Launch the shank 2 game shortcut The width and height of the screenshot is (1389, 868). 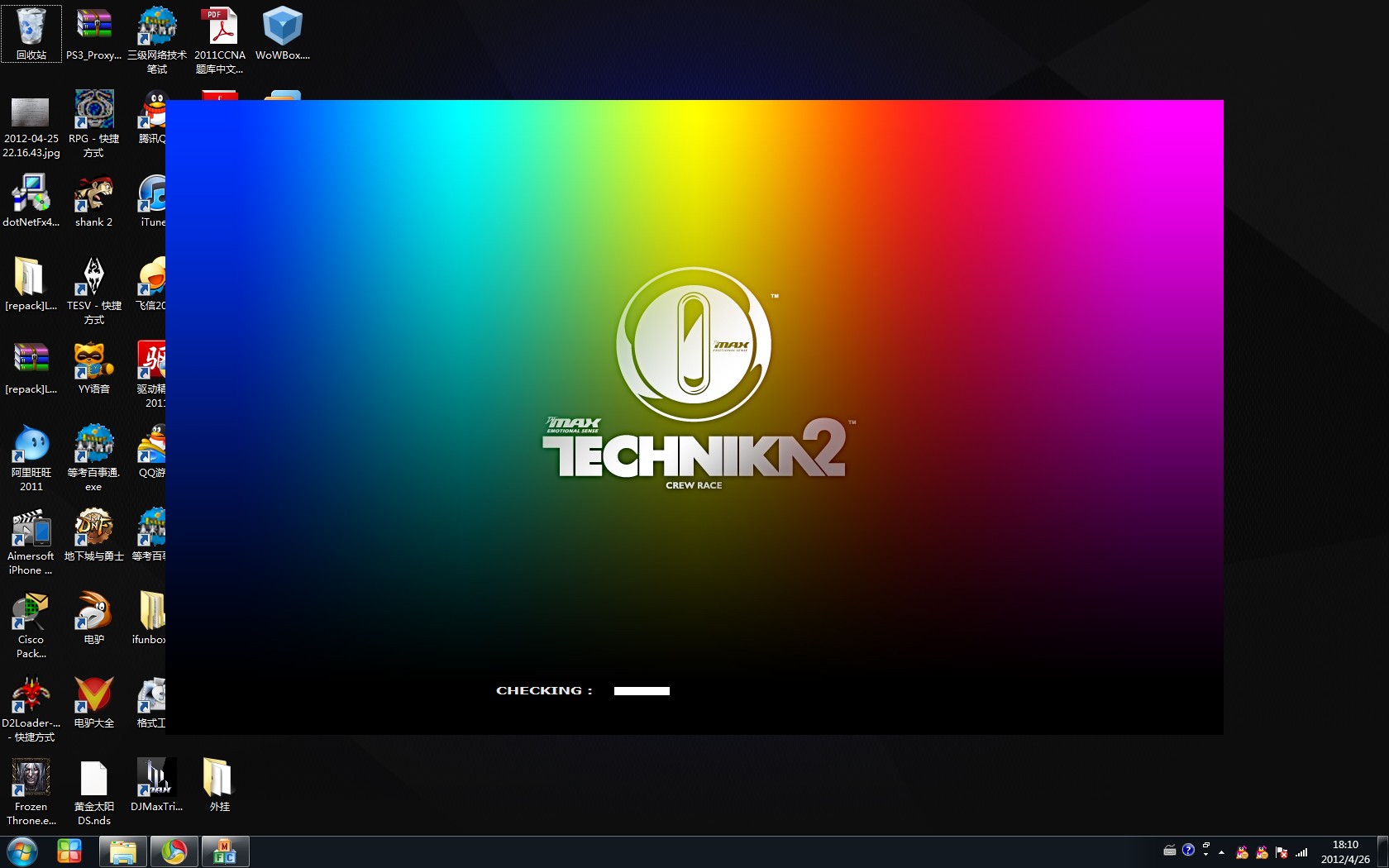(x=93, y=201)
